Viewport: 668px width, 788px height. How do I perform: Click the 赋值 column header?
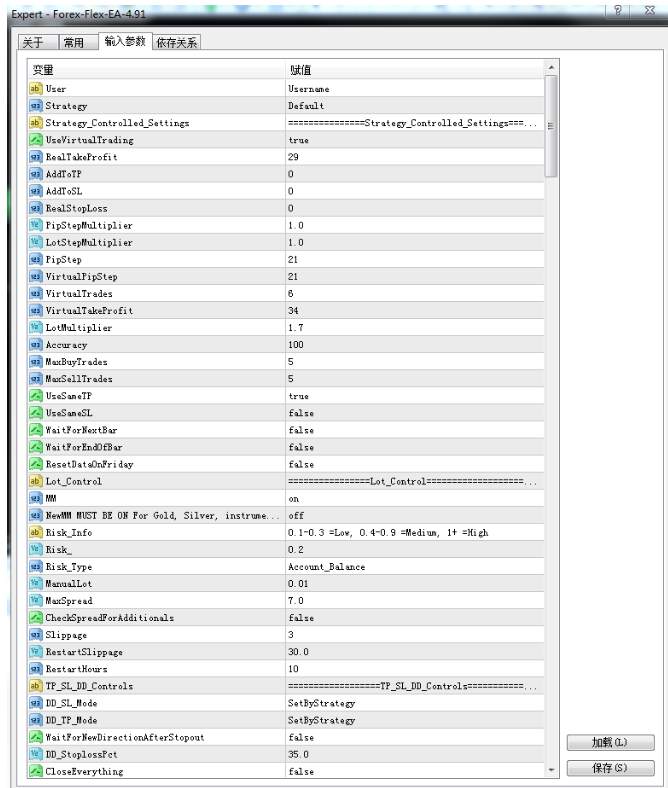click(x=415, y=70)
